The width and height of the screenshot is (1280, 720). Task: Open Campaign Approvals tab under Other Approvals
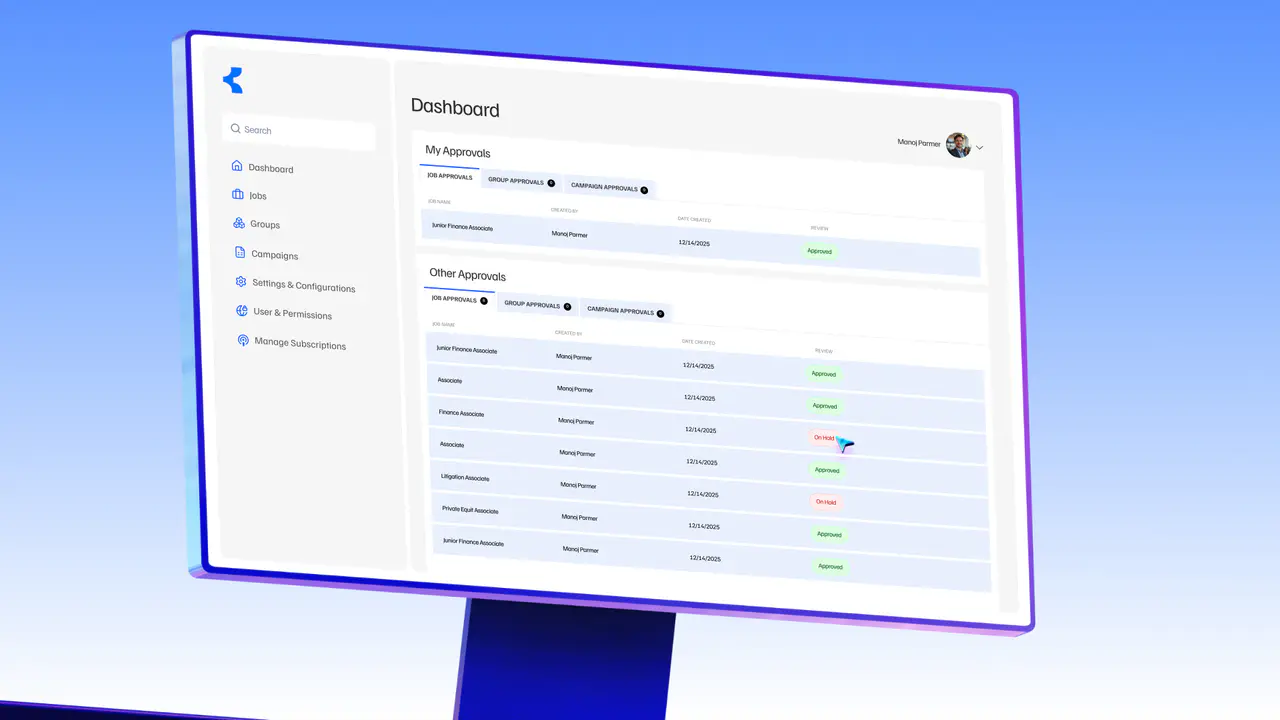click(626, 311)
